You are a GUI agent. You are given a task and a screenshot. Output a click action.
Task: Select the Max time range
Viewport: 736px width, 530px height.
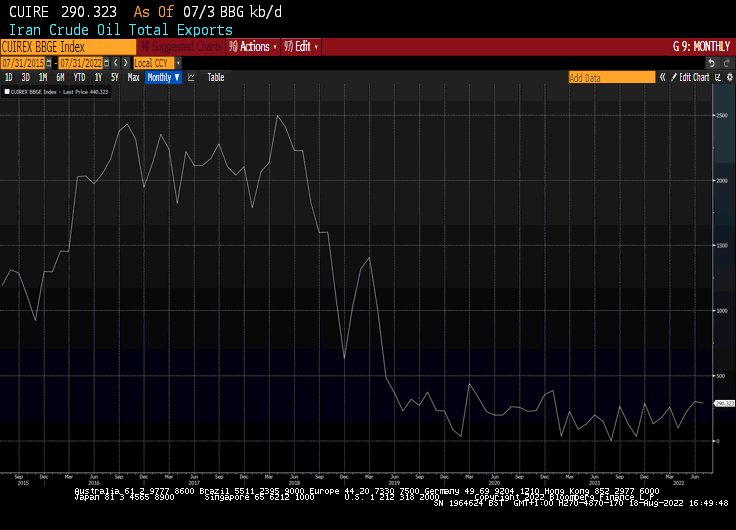pos(133,77)
